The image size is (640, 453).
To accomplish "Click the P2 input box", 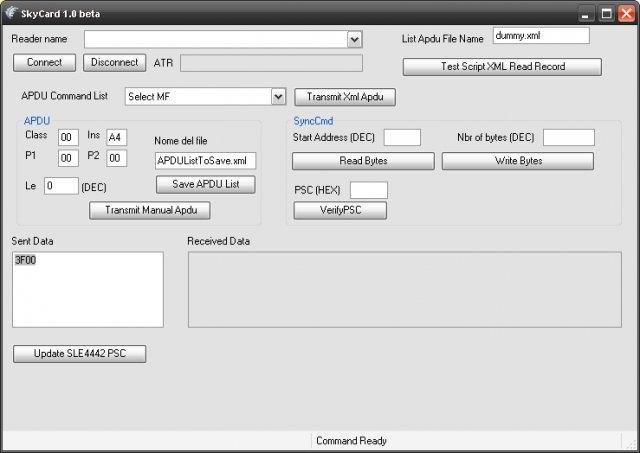I will [116, 158].
